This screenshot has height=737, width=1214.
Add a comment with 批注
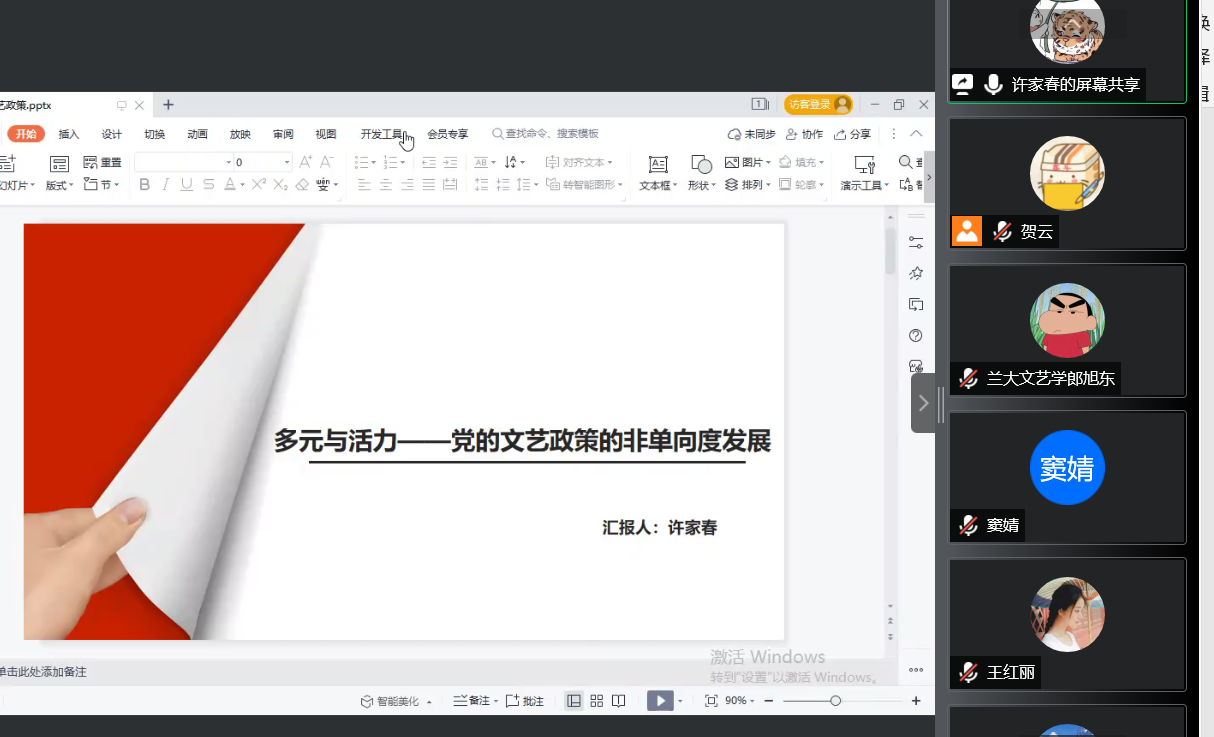(525, 701)
